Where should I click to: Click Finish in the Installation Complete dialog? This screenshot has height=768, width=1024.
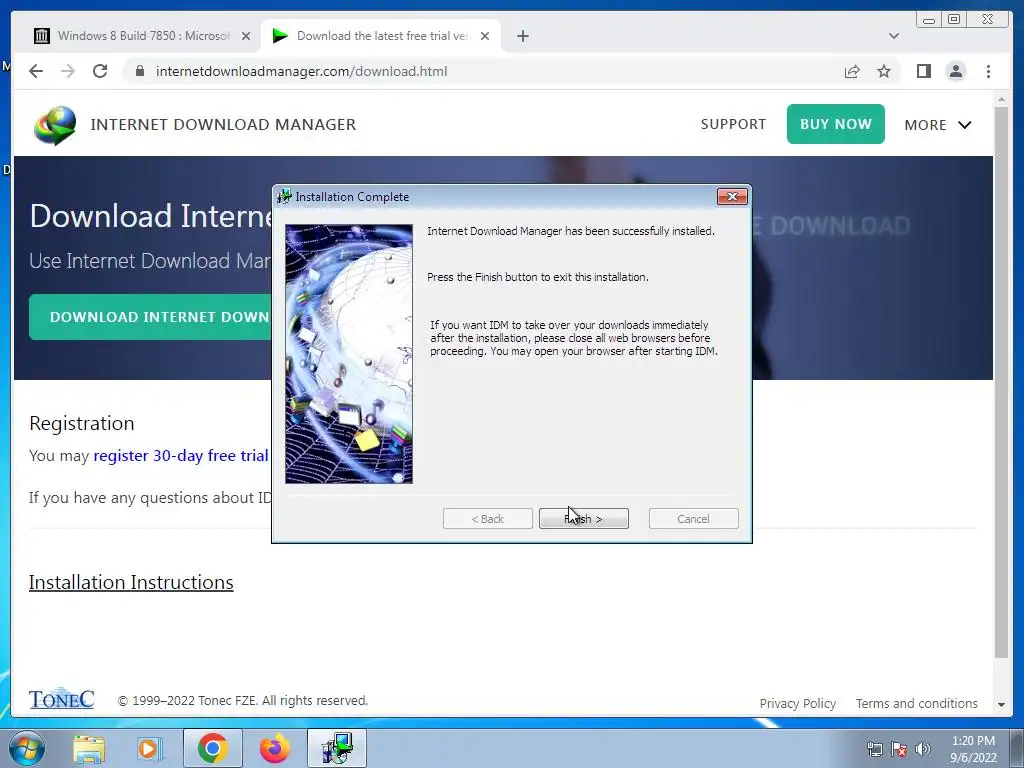point(583,519)
